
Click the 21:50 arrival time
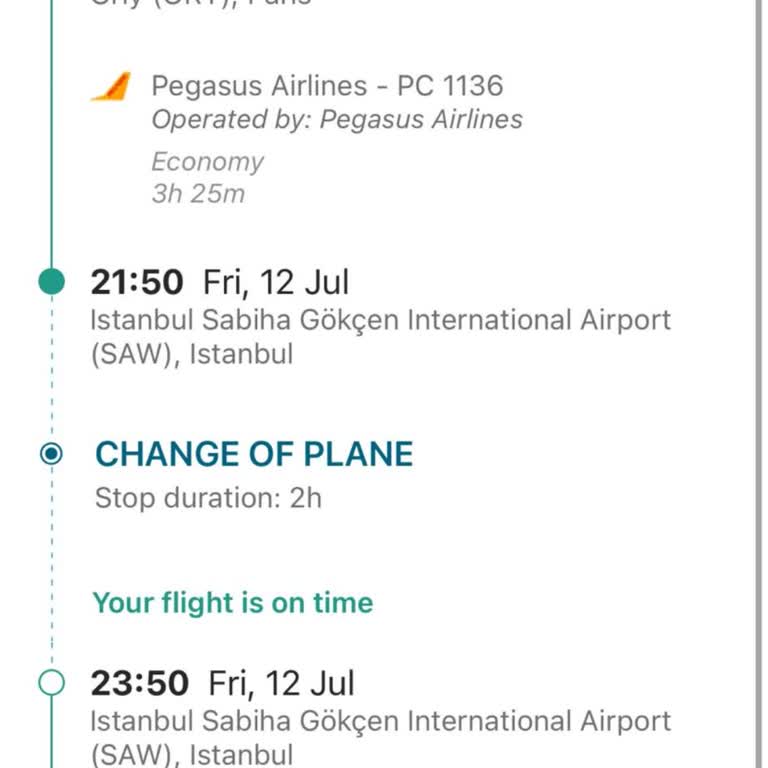point(137,283)
